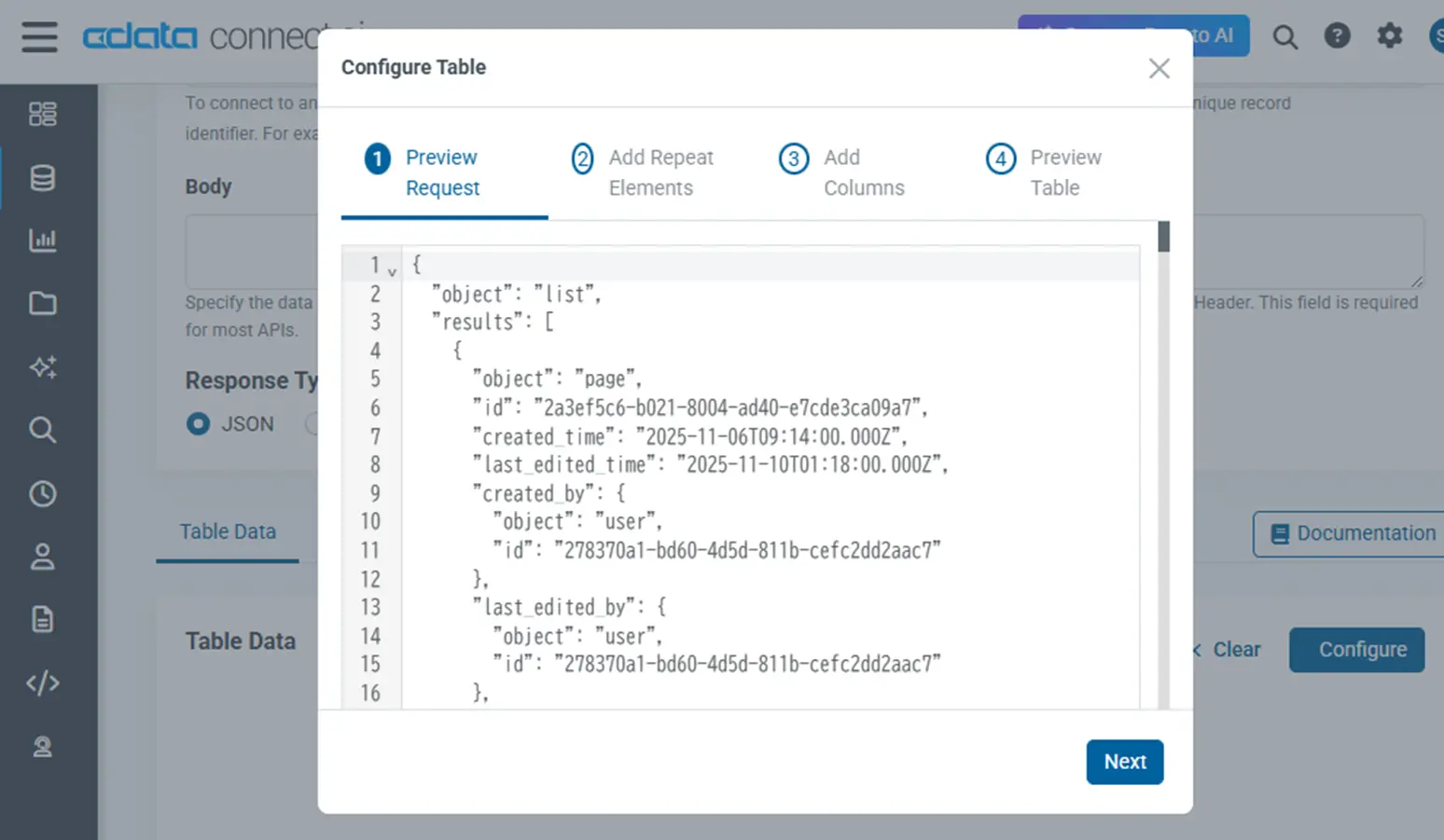This screenshot has width=1444, height=840.
Task: Open the folder icon in sidebar
Action: click(x=43, y=303)
